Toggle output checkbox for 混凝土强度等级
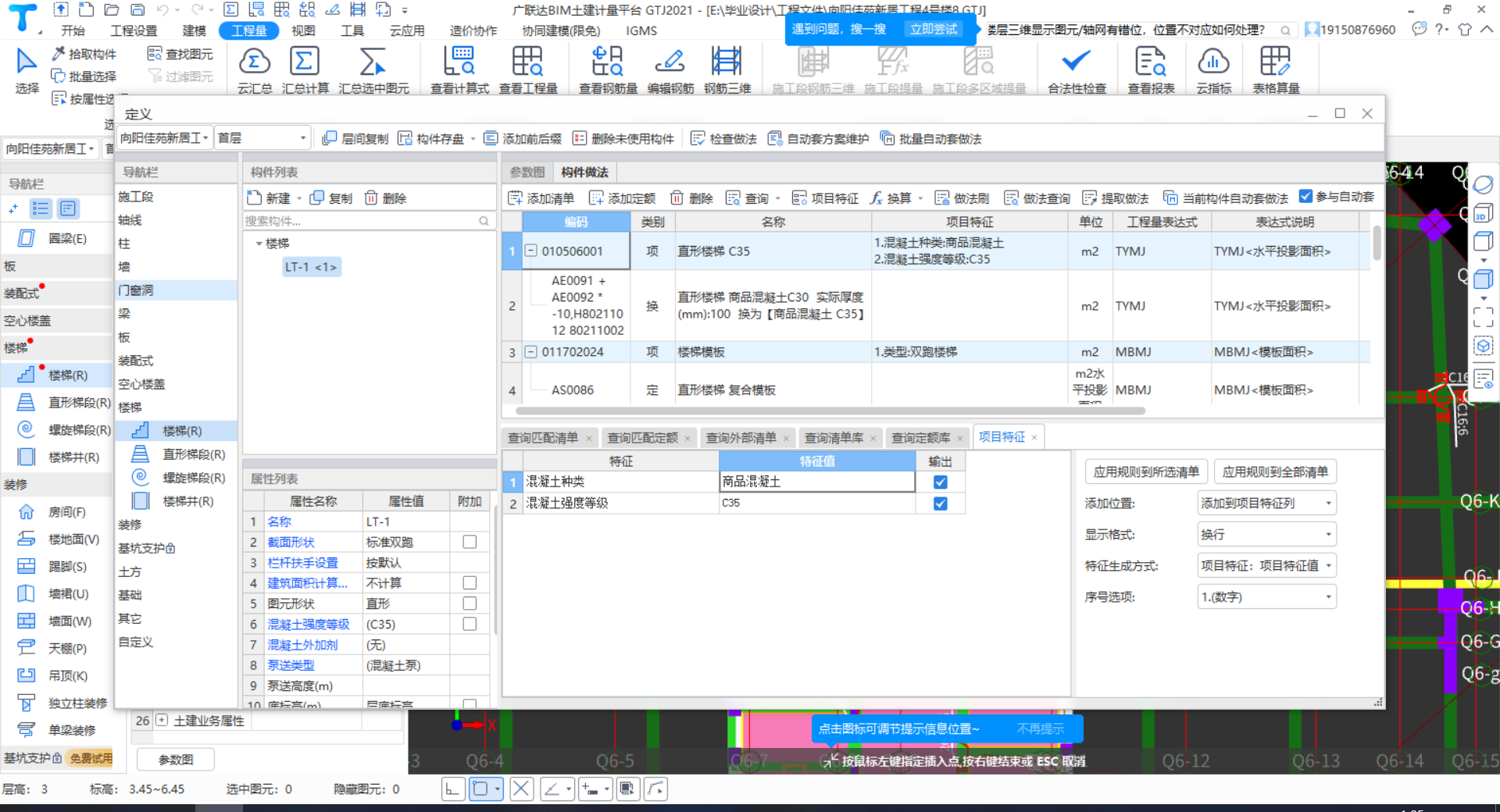Viewport: 1500px width, 812px height. pyautogui.click(x=941, y=504)
